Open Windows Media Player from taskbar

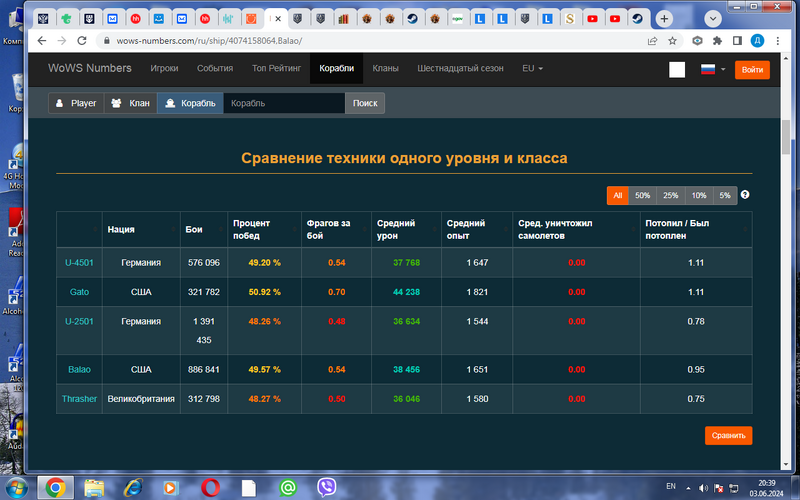coord(171,488)
